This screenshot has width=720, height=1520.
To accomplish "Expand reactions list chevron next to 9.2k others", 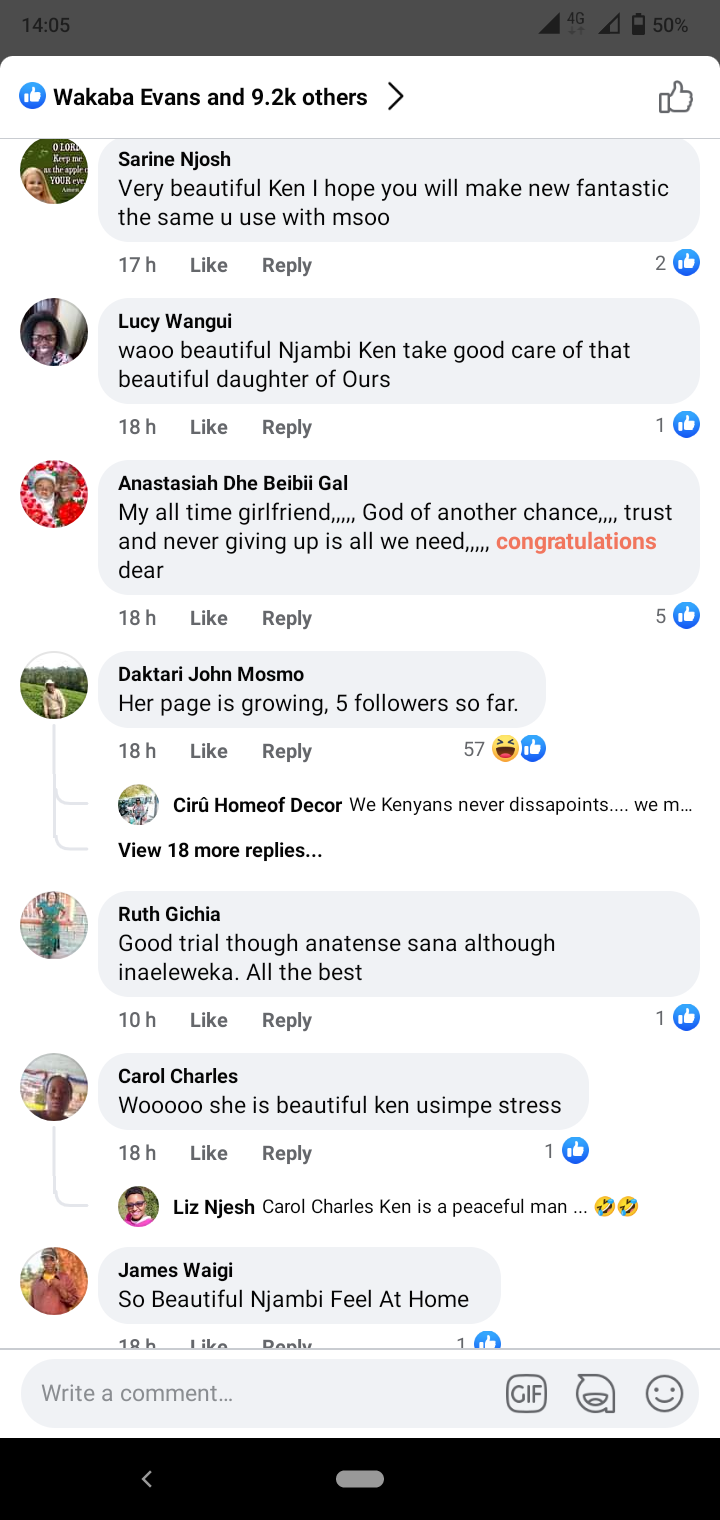I will click(396, 97).
